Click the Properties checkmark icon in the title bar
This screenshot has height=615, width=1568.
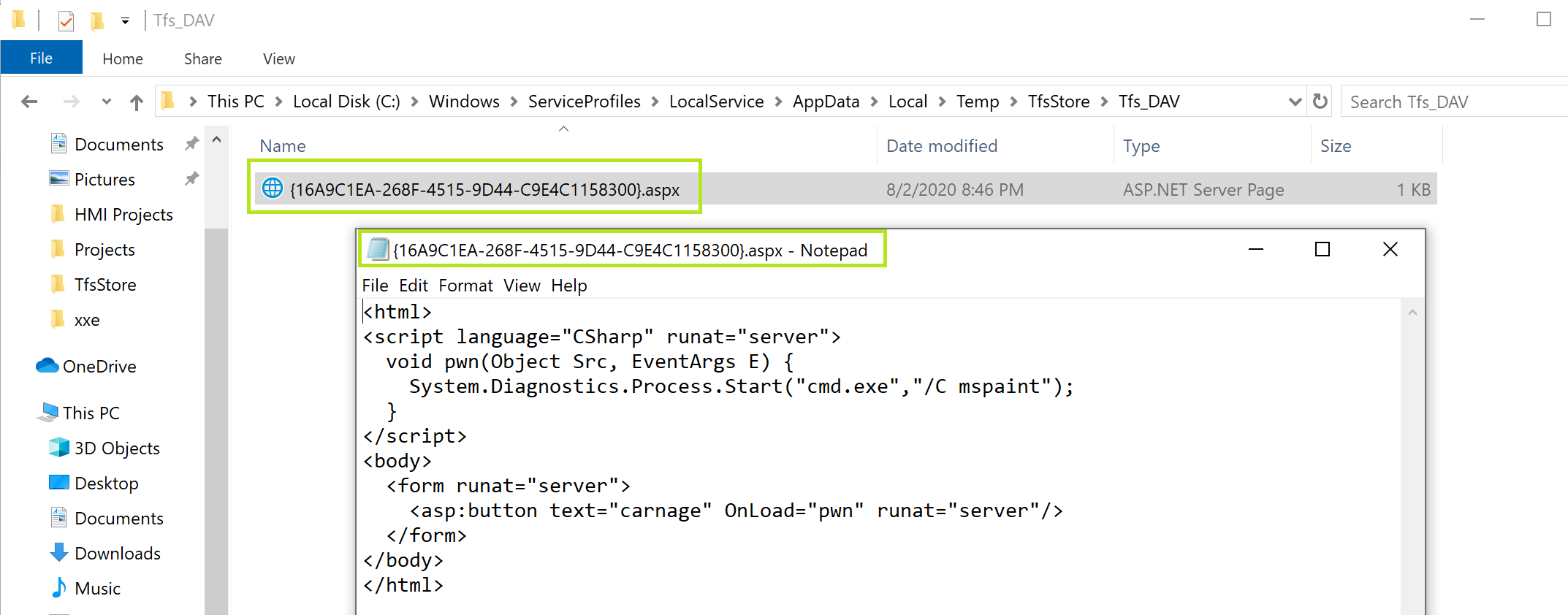[66, 20]
